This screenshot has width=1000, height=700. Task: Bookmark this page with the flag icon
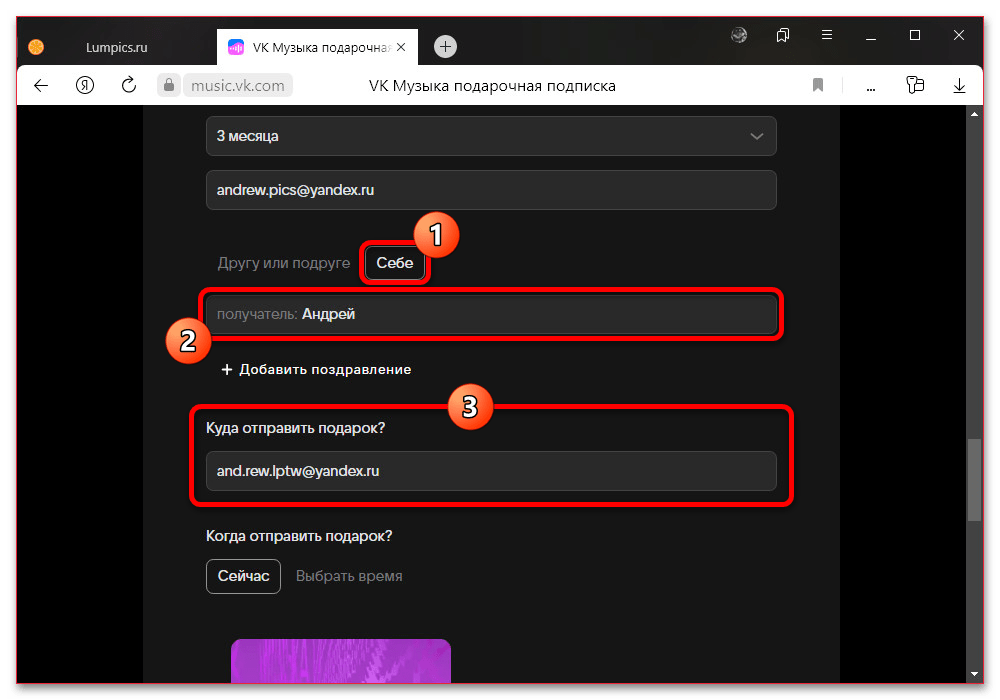pyautogui.click(x=818, y=85)
